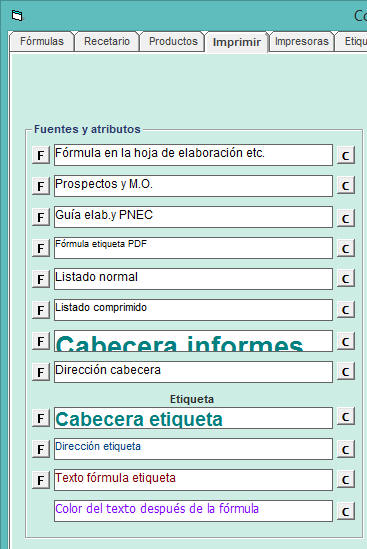This screenshot has height=549, width=367.
Task: Choose font for Cabecera etiqueta
Action: (x=41, y=418)
